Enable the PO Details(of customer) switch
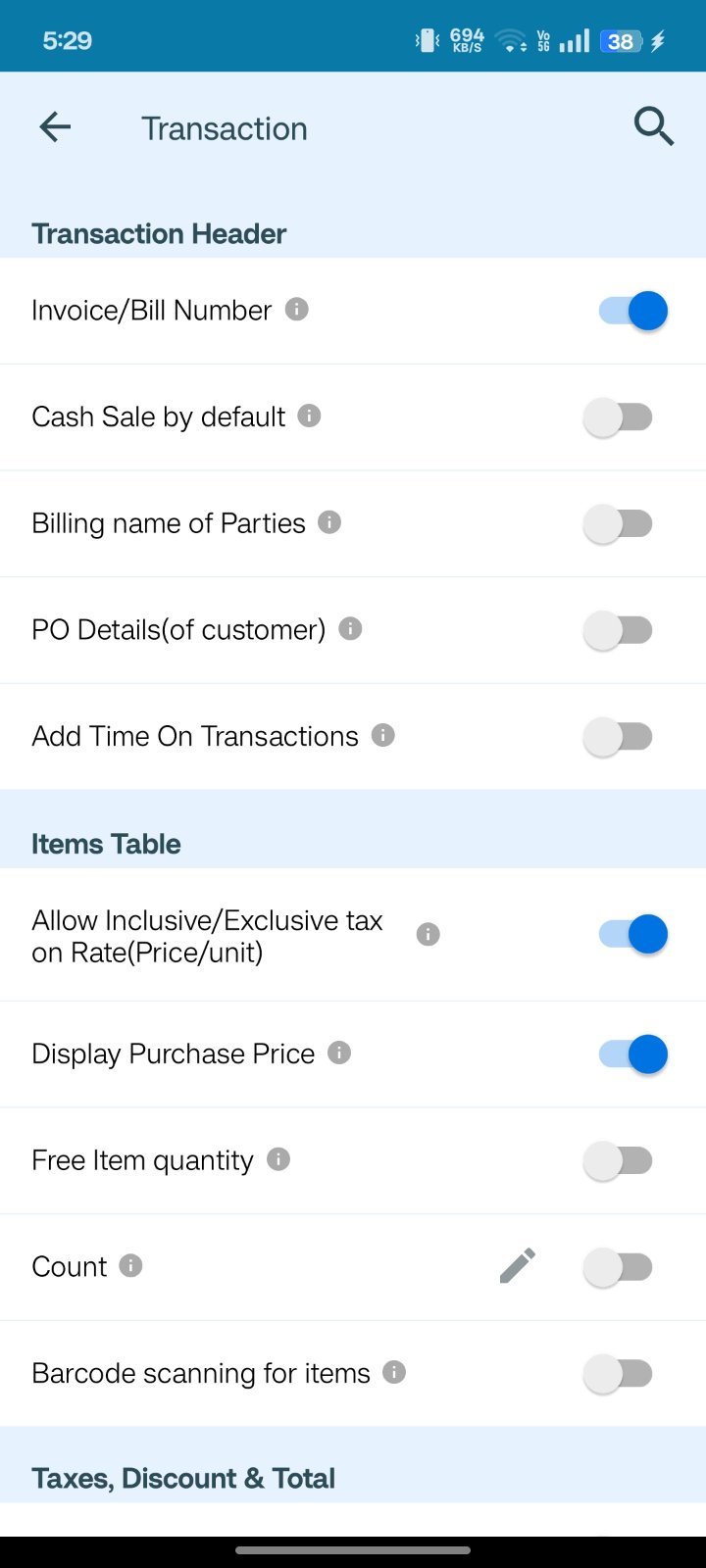The height and width of the screenshot is (1568, 706). click(x=618, y=630)
